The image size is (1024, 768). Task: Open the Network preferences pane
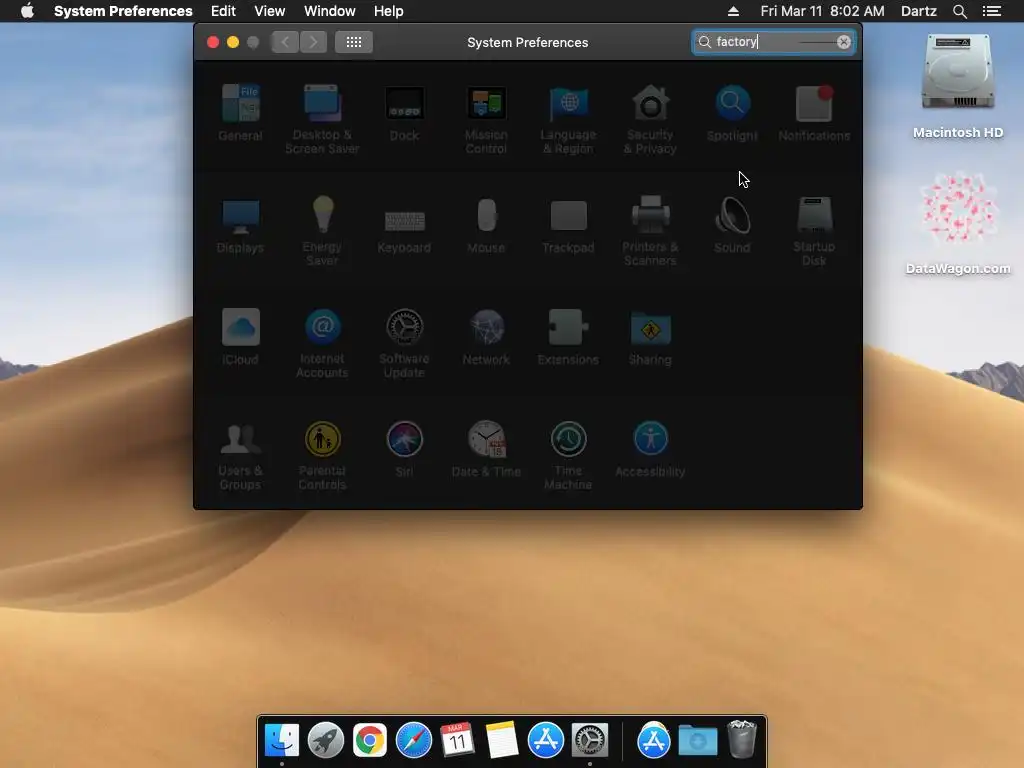pyautogui.click(x=487, y=337)
